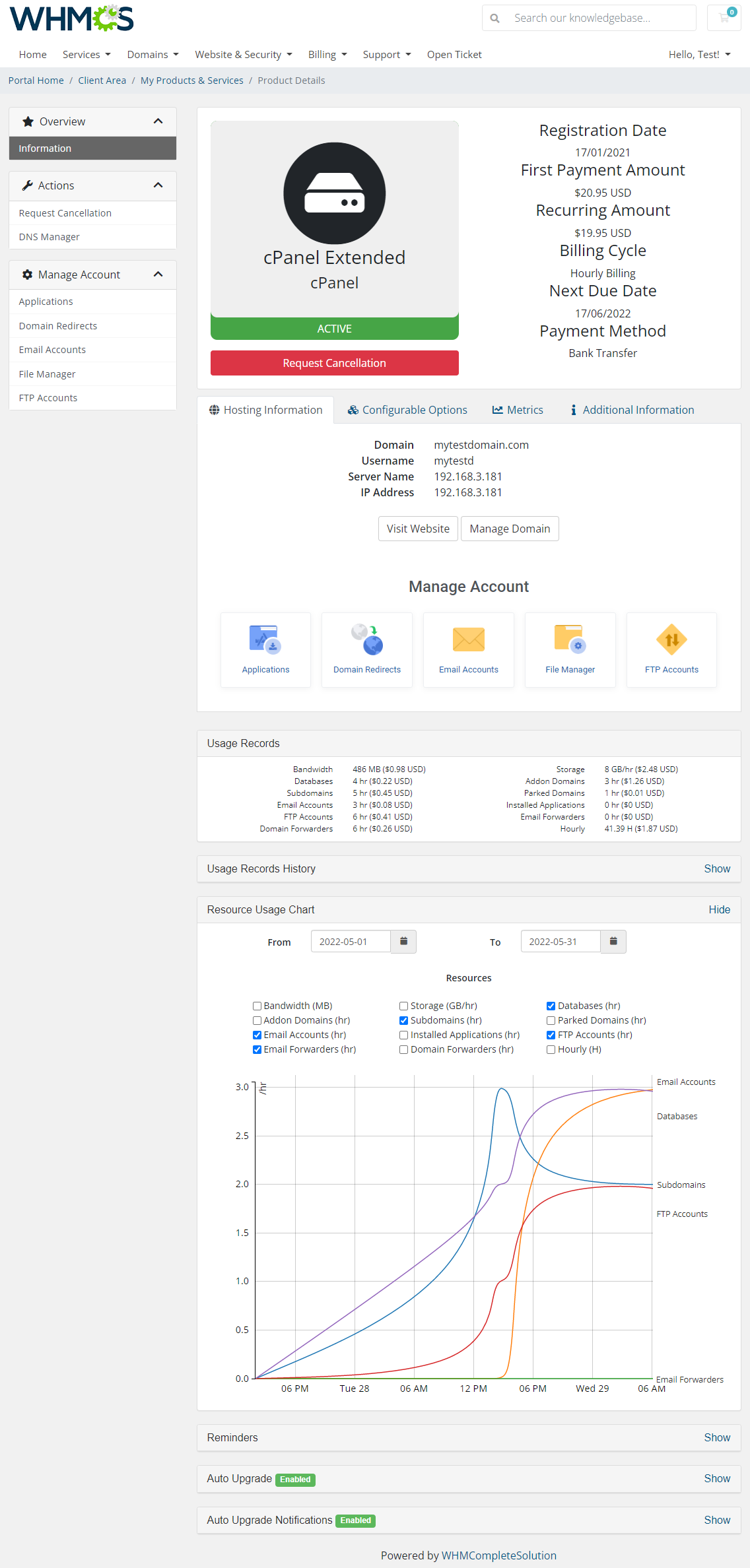The height and width of the screenshot is (1568, 750).
Task: Open FTP Accounts arrows icon
Action: [x=671, y=639]
